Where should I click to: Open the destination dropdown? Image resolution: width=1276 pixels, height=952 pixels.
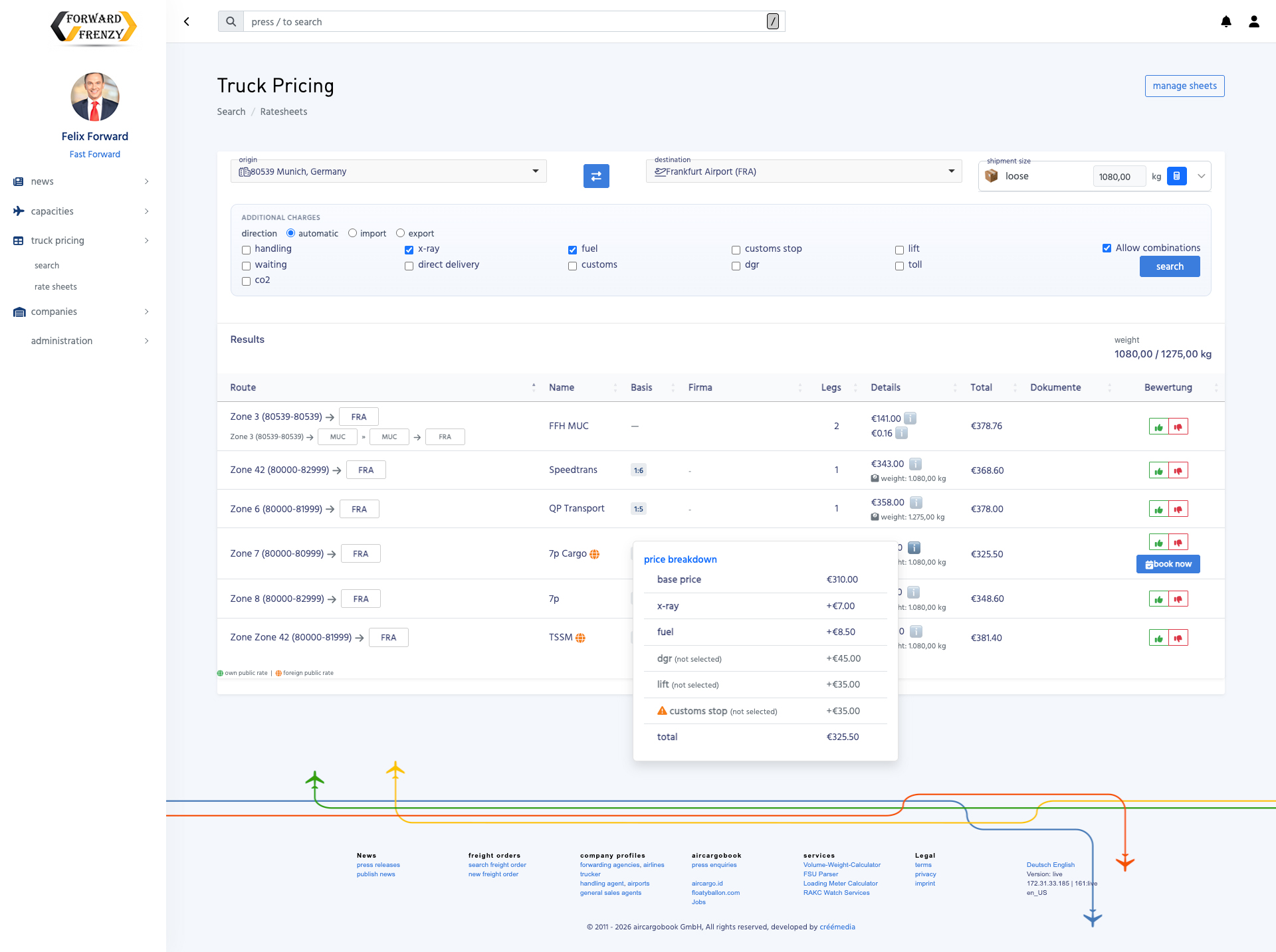951,171
